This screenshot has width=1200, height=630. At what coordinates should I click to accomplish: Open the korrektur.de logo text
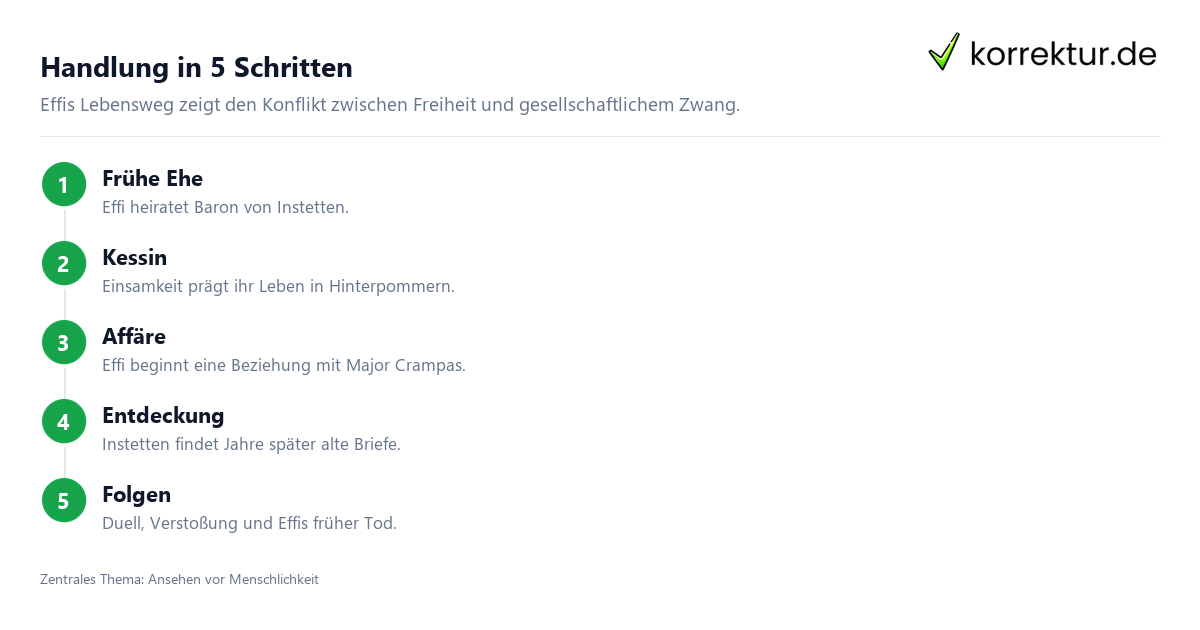(x=1063, y=53)
